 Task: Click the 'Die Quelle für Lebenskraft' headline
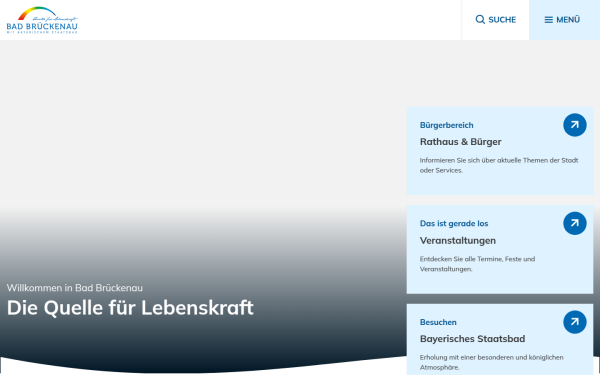click(x=130, y=308)
